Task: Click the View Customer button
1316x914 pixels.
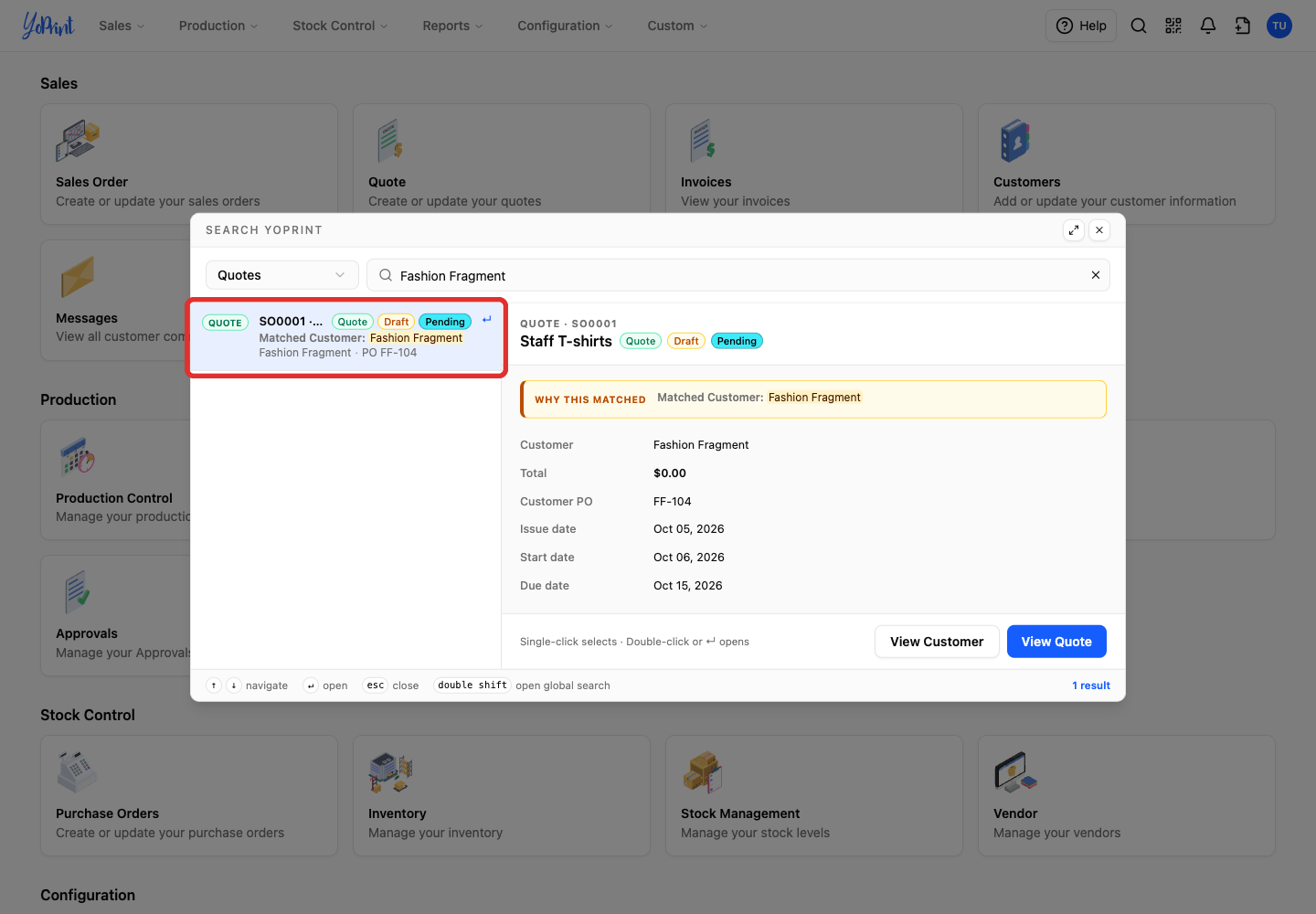Action: point(937,642)
